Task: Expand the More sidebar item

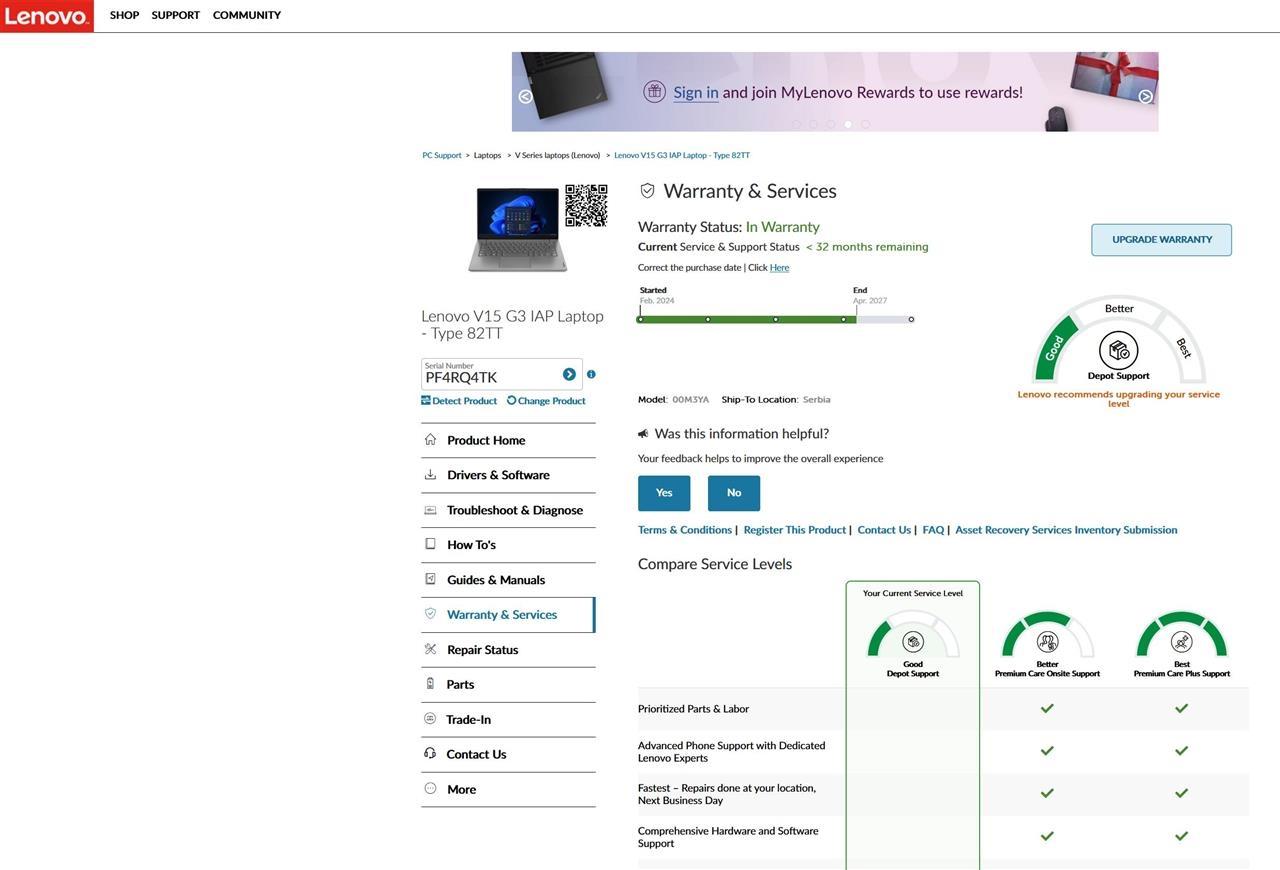Action: pos(508,789)
